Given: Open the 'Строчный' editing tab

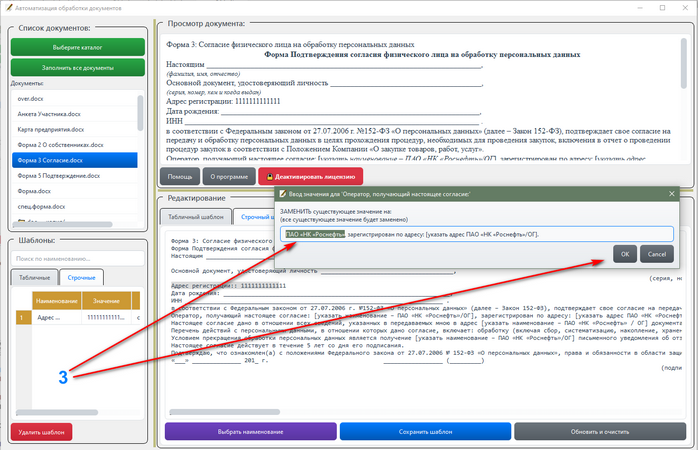Looking at the screenshot, I should 255,217.
